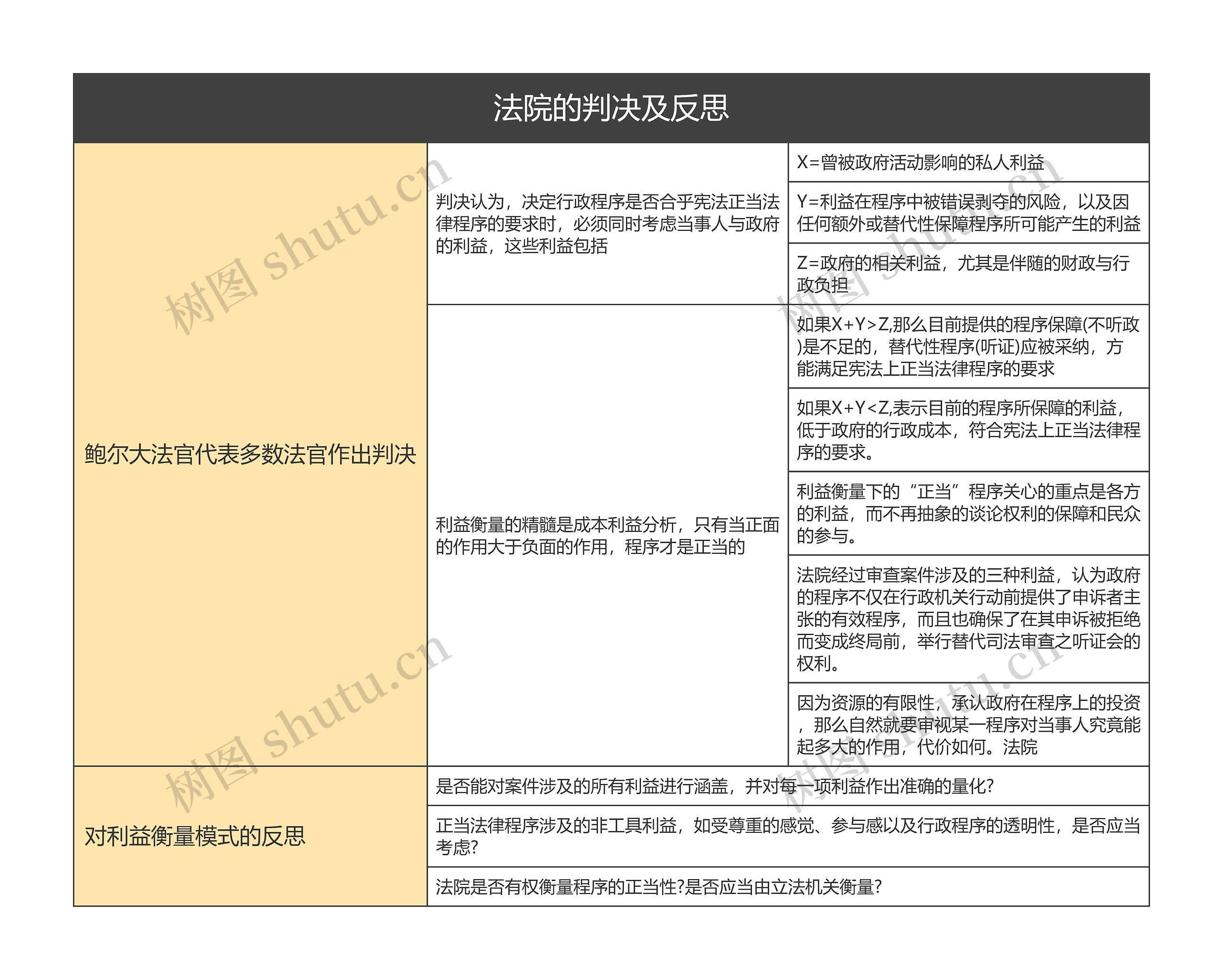Click the cell starting 如果X+Y<Z

coord(968,430)
